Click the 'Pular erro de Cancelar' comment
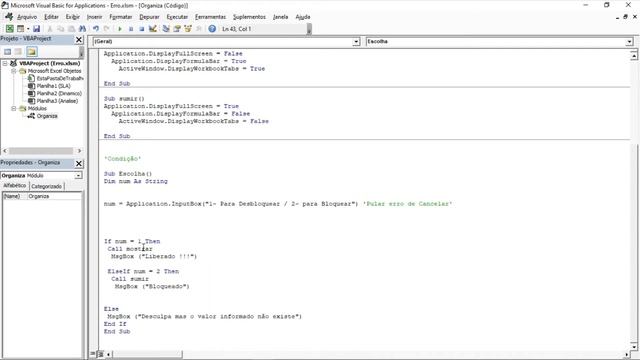 tap(407, 204)
